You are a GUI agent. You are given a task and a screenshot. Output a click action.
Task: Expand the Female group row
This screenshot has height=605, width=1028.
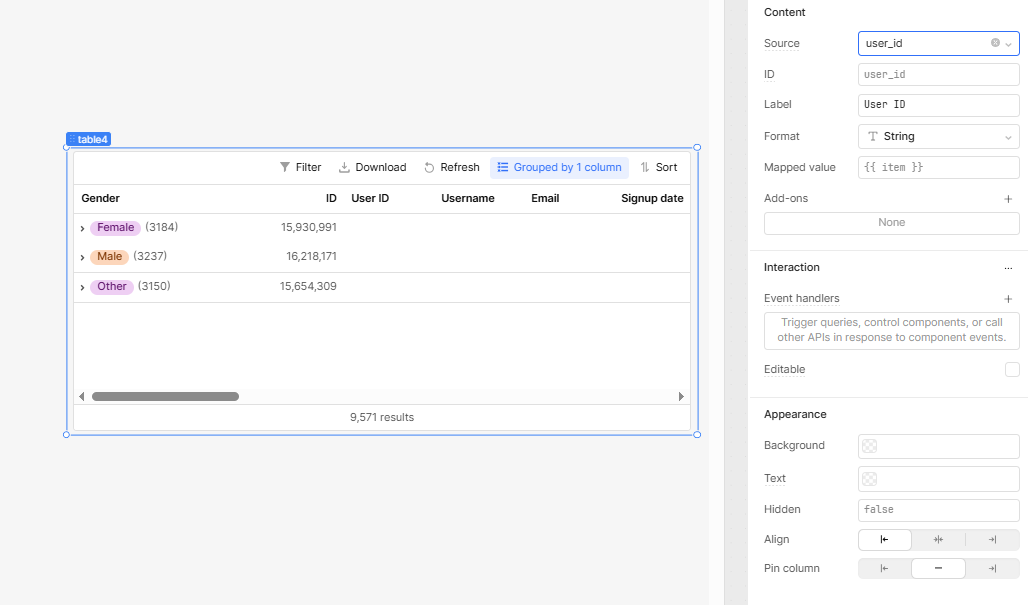[82, 228]
